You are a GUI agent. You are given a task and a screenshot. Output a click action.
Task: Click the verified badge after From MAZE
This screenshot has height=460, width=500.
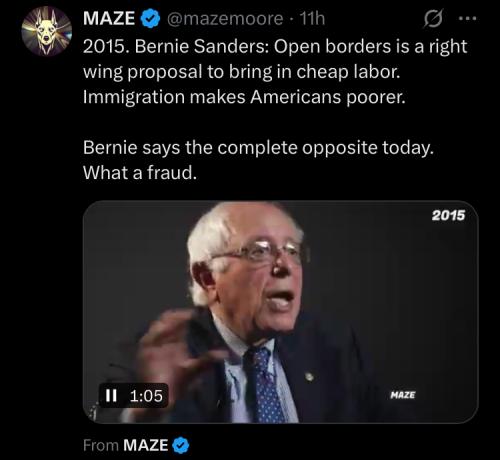(180, 445)
